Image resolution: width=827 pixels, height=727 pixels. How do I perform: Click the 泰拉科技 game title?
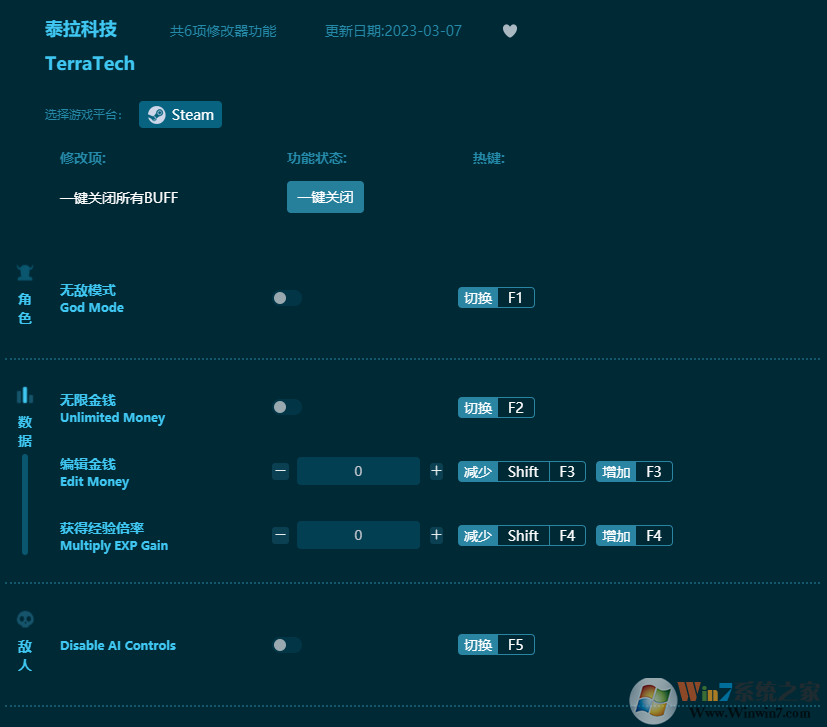coord(81,29)
